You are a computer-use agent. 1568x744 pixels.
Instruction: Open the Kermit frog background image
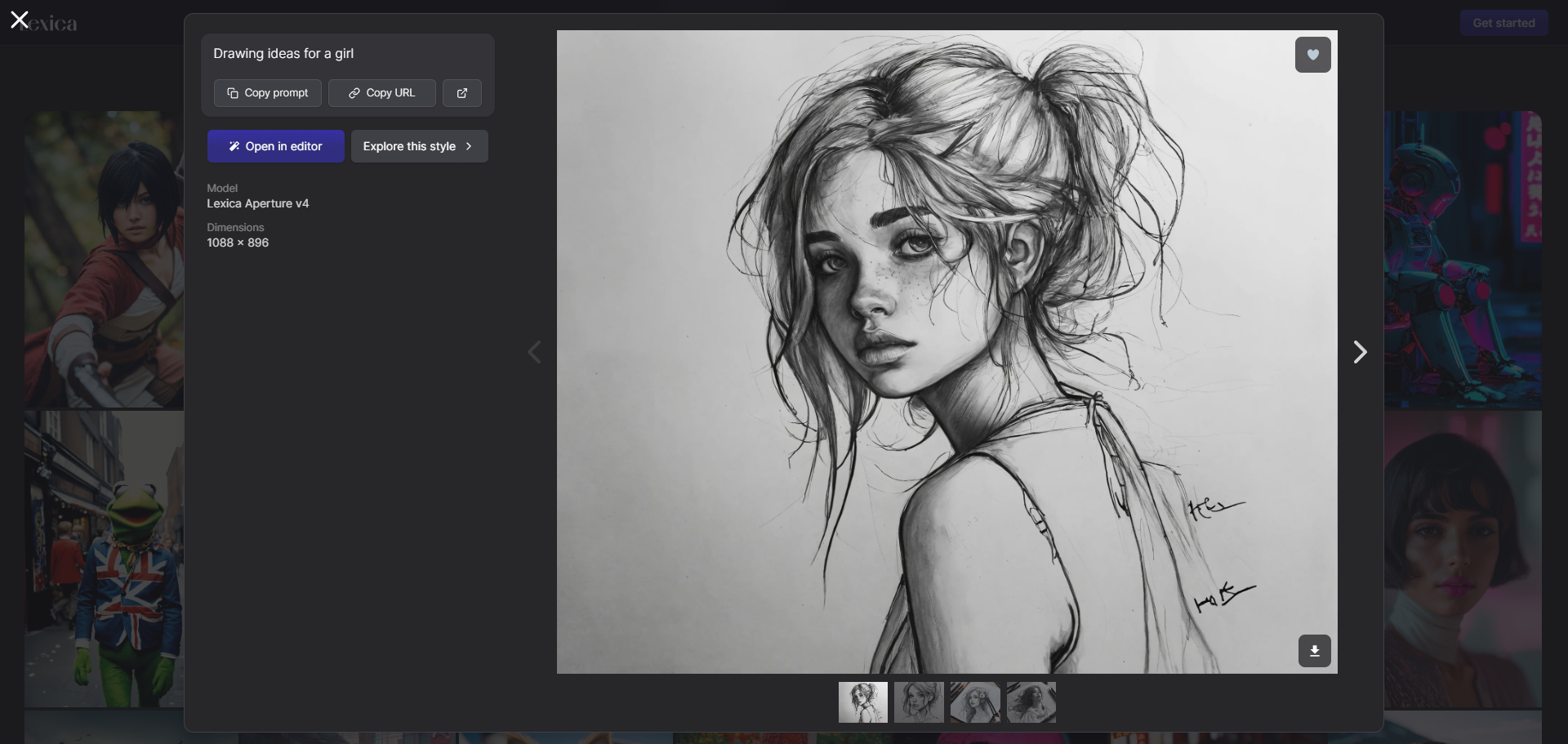(x=104, y=559)
